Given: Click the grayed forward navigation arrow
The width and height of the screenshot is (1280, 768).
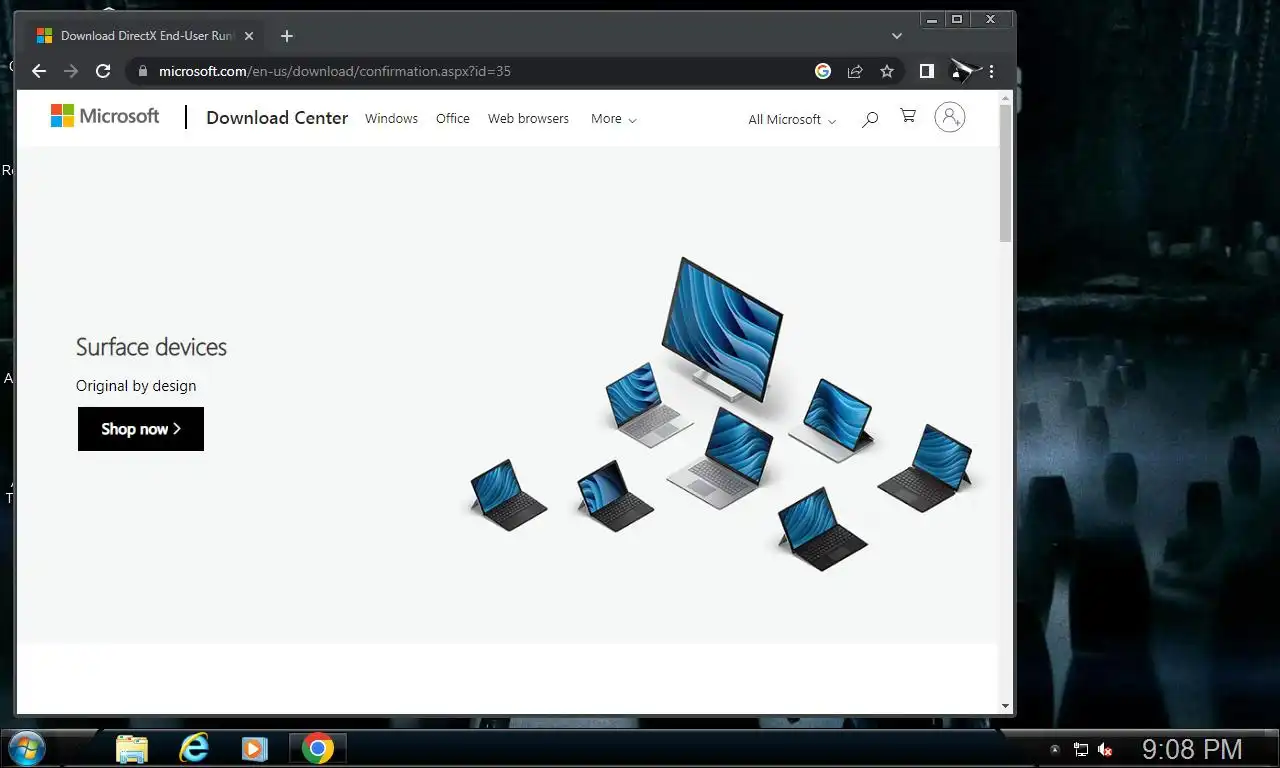Looking at the screenshot, I should pyautogui.click(x=71, y=71).
